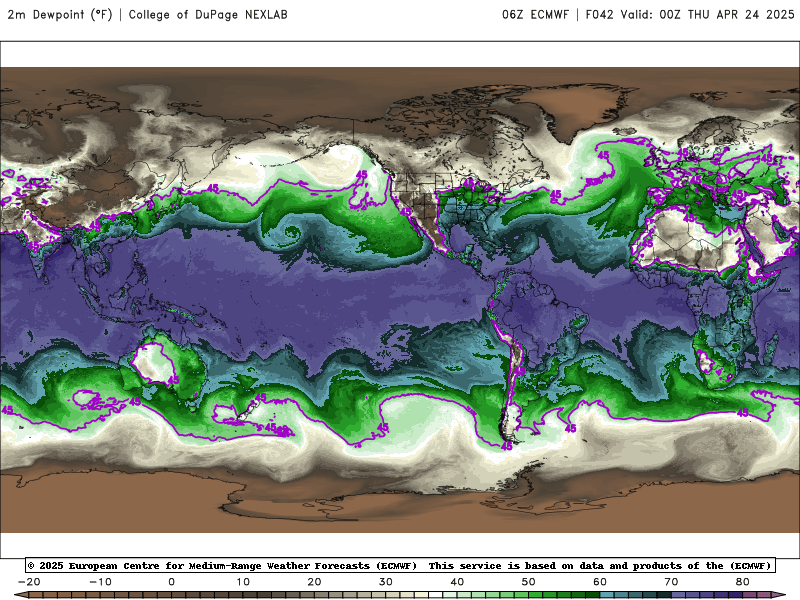
Task: Click the 70 color scale label
Action: (x=671, y=582)
